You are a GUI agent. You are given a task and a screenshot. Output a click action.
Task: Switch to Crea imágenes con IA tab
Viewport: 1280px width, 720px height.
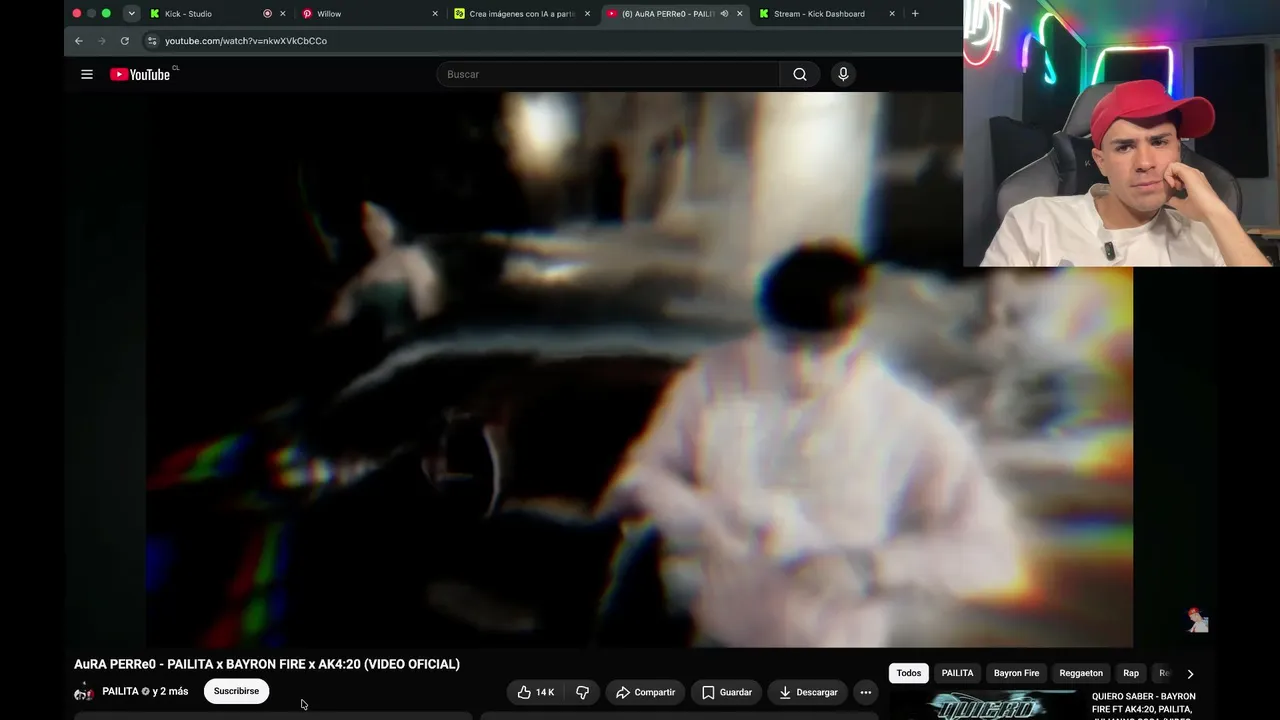pos(522,14)
